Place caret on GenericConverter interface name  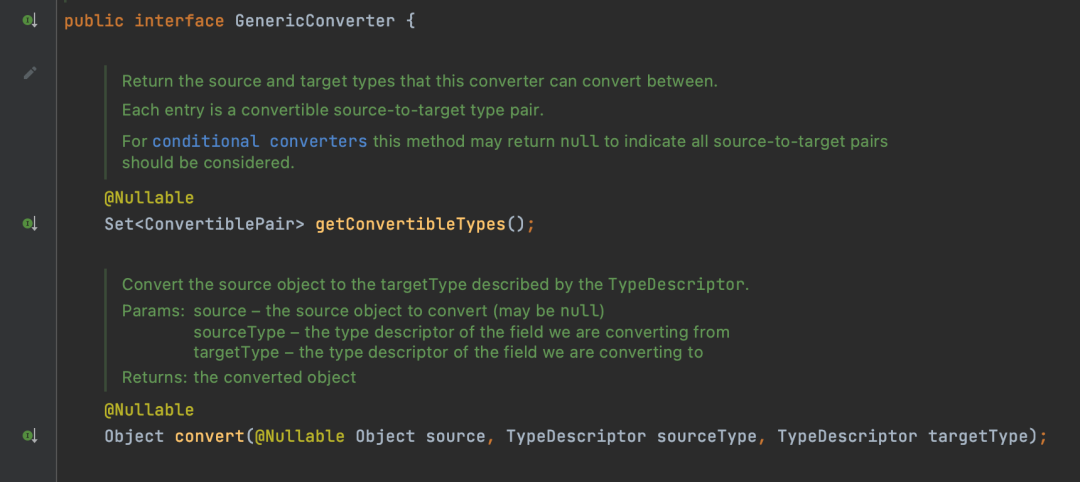315,21
